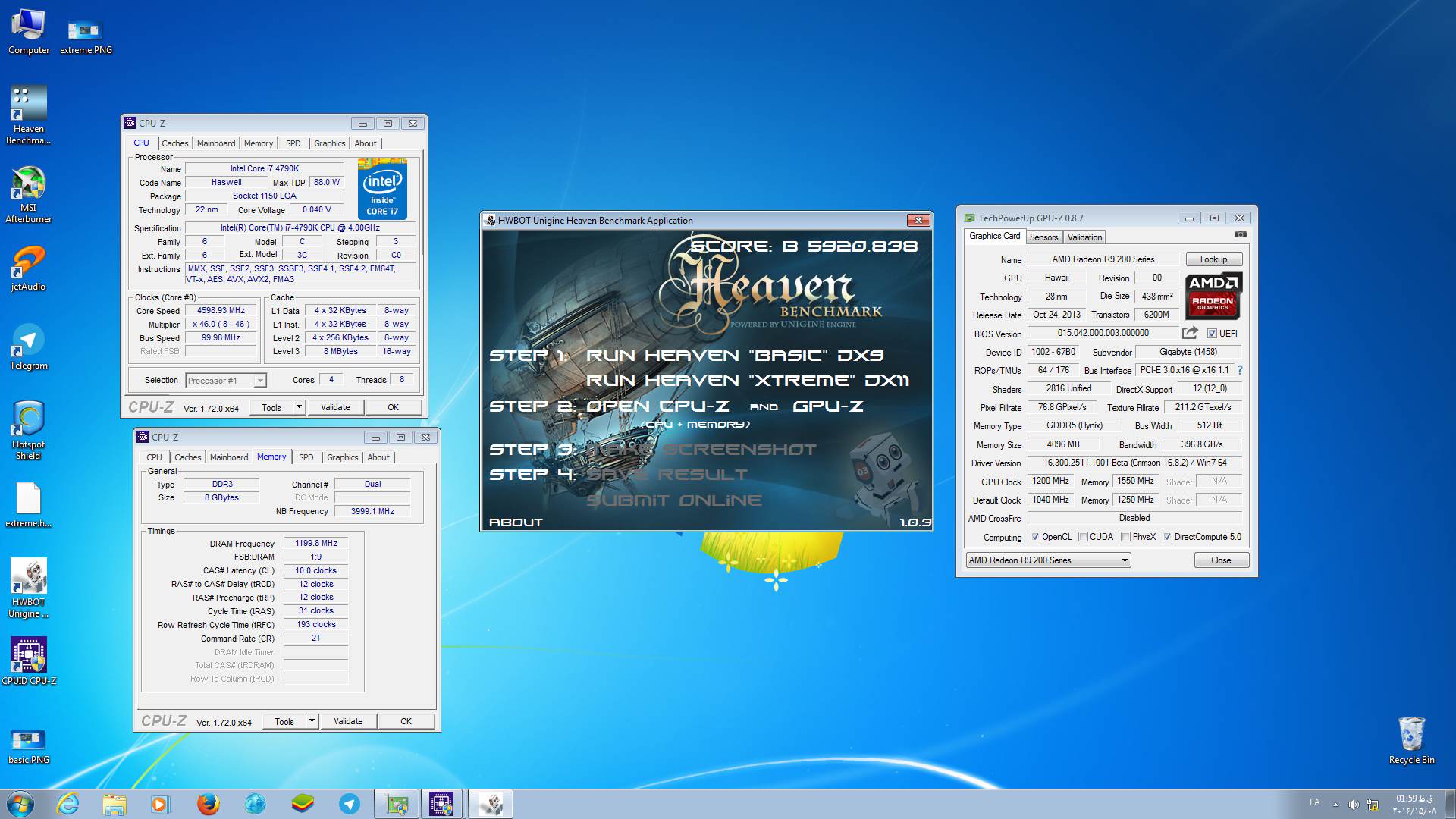Click OK in top CPU-Z window
The width and height of the screenshot is (1456, 819).
(x=393, y=407)
